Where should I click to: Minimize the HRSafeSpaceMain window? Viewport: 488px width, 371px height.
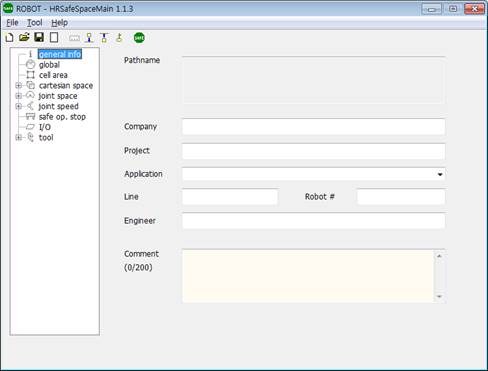point(432,9)
